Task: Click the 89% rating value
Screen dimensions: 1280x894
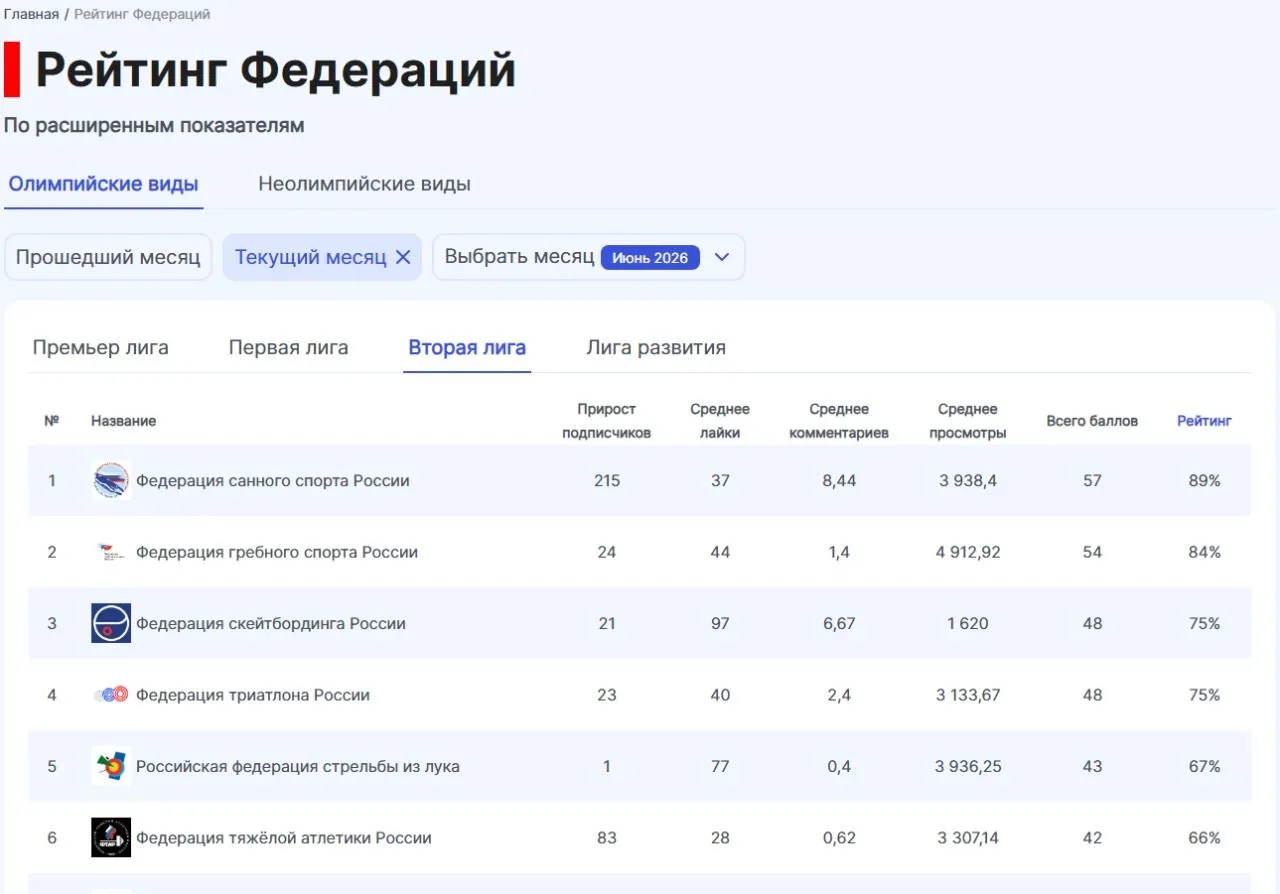Action: tap(1204, 481)
